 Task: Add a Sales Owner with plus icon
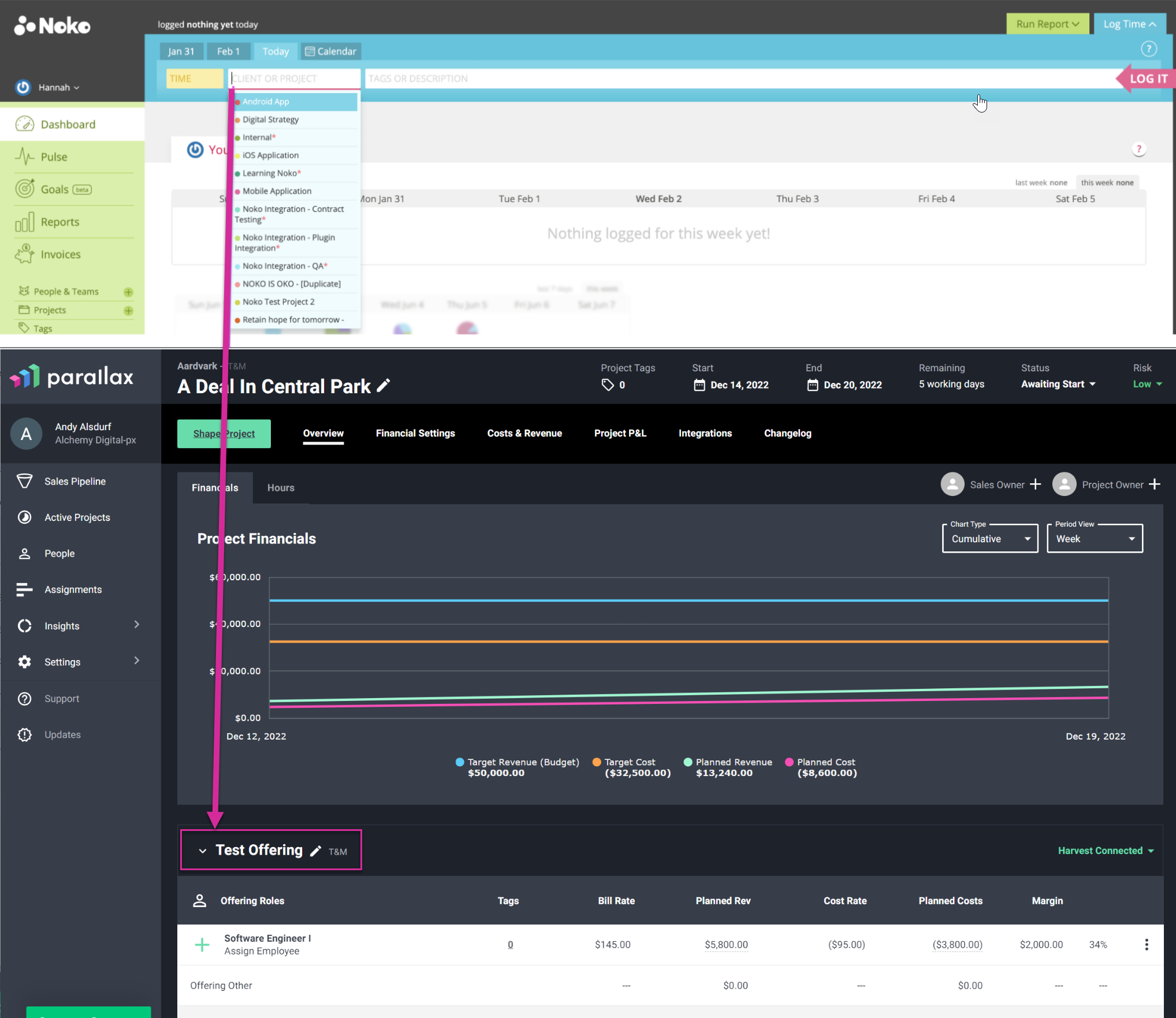[x=1035, y=484]
